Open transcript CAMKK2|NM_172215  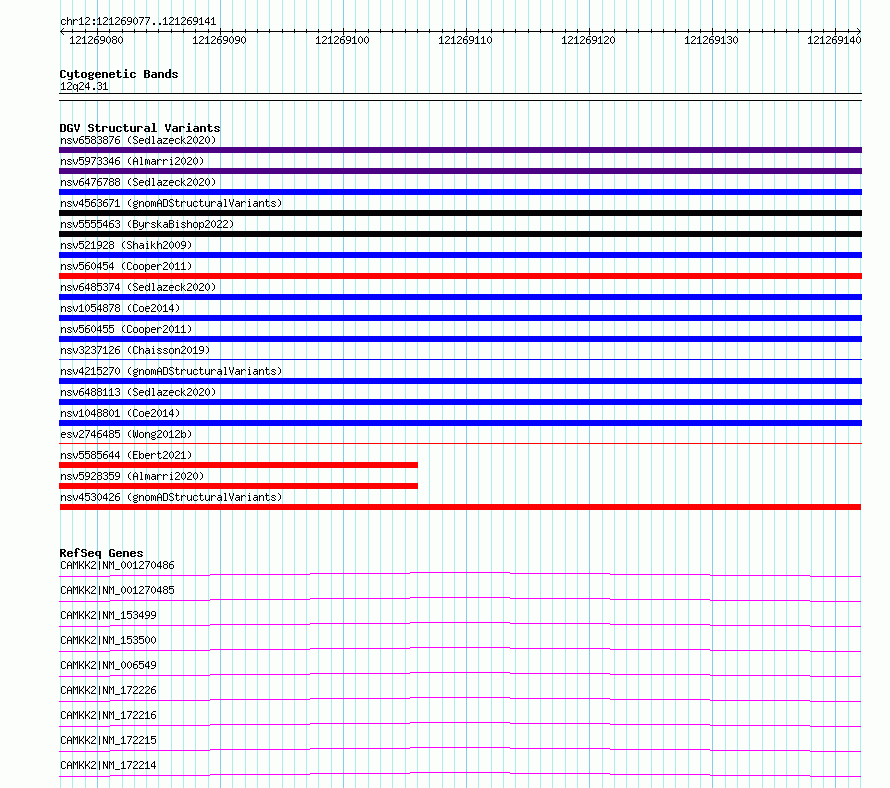pyautogui.click(x=108, y=740)
